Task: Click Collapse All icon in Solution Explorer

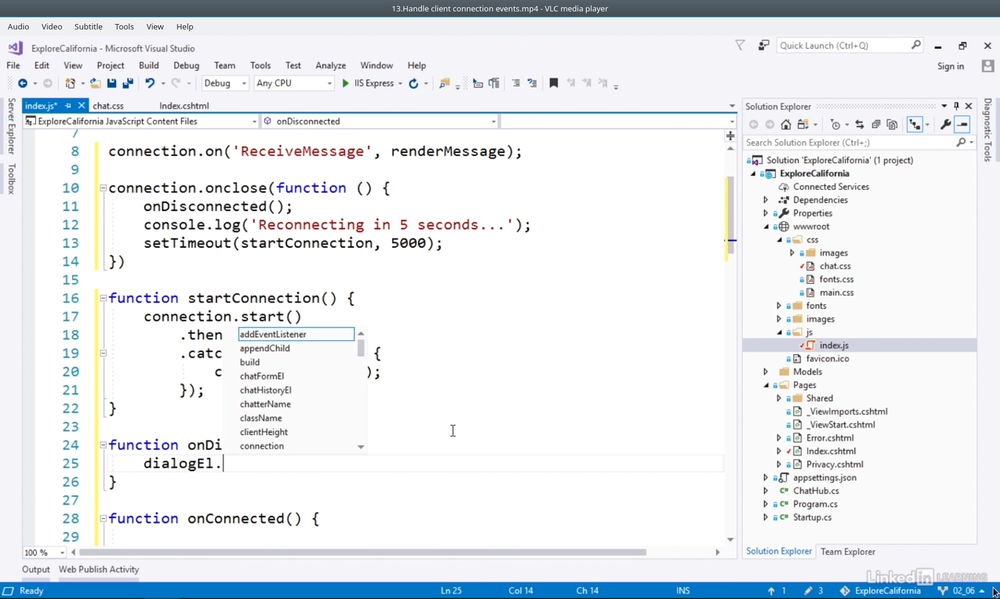Action: point(876,125)
